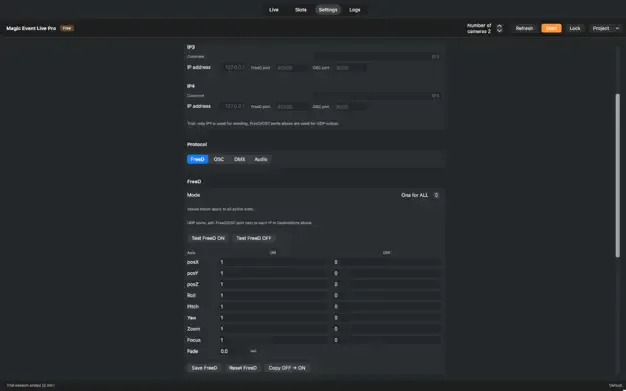Click the Yaw OFF value field
Image resolution: width=626 pixels, height=391 pixels.
[x=387, y=318]
